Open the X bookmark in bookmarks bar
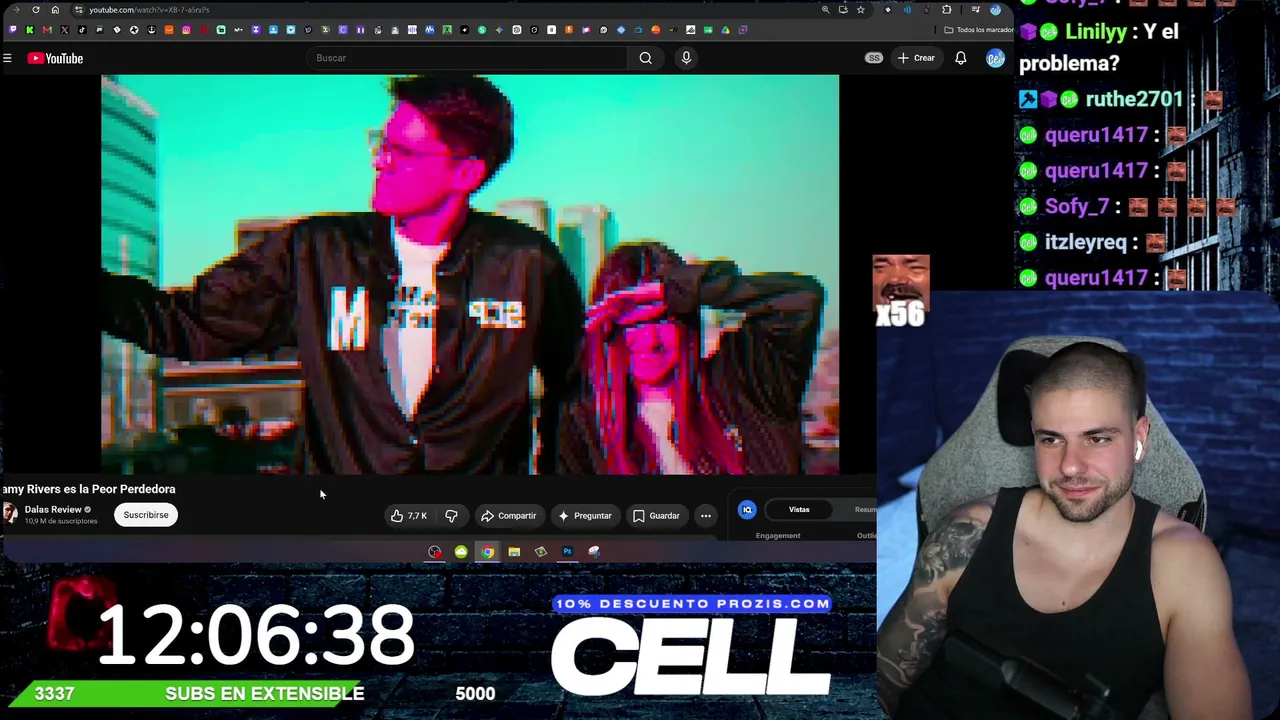Viewport: 1280px width, 720px height. pyautogui.click(x=64, y=30)
